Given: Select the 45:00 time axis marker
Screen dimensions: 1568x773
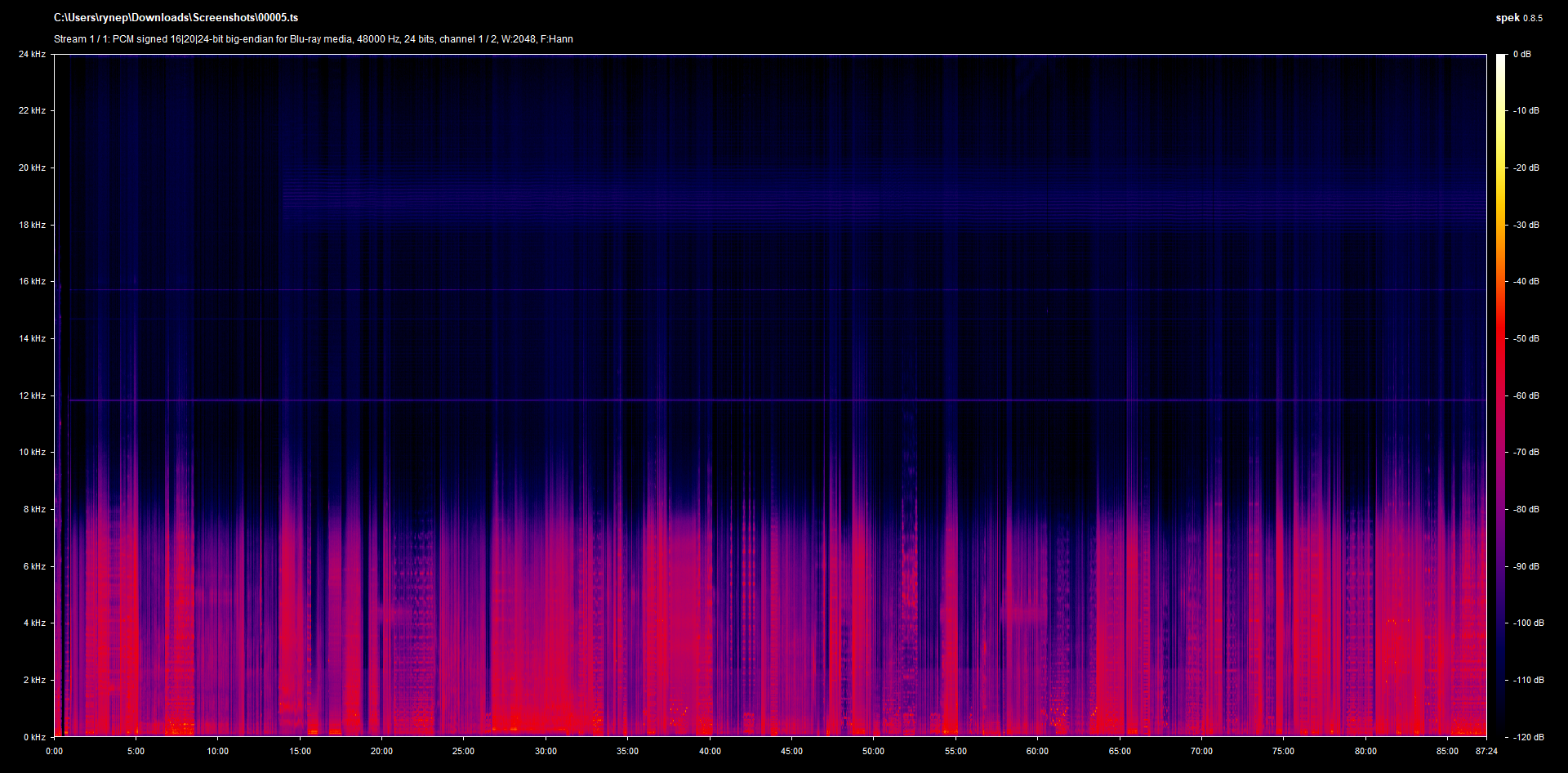Looking at the screenshot, I should [x=791, y=751].
